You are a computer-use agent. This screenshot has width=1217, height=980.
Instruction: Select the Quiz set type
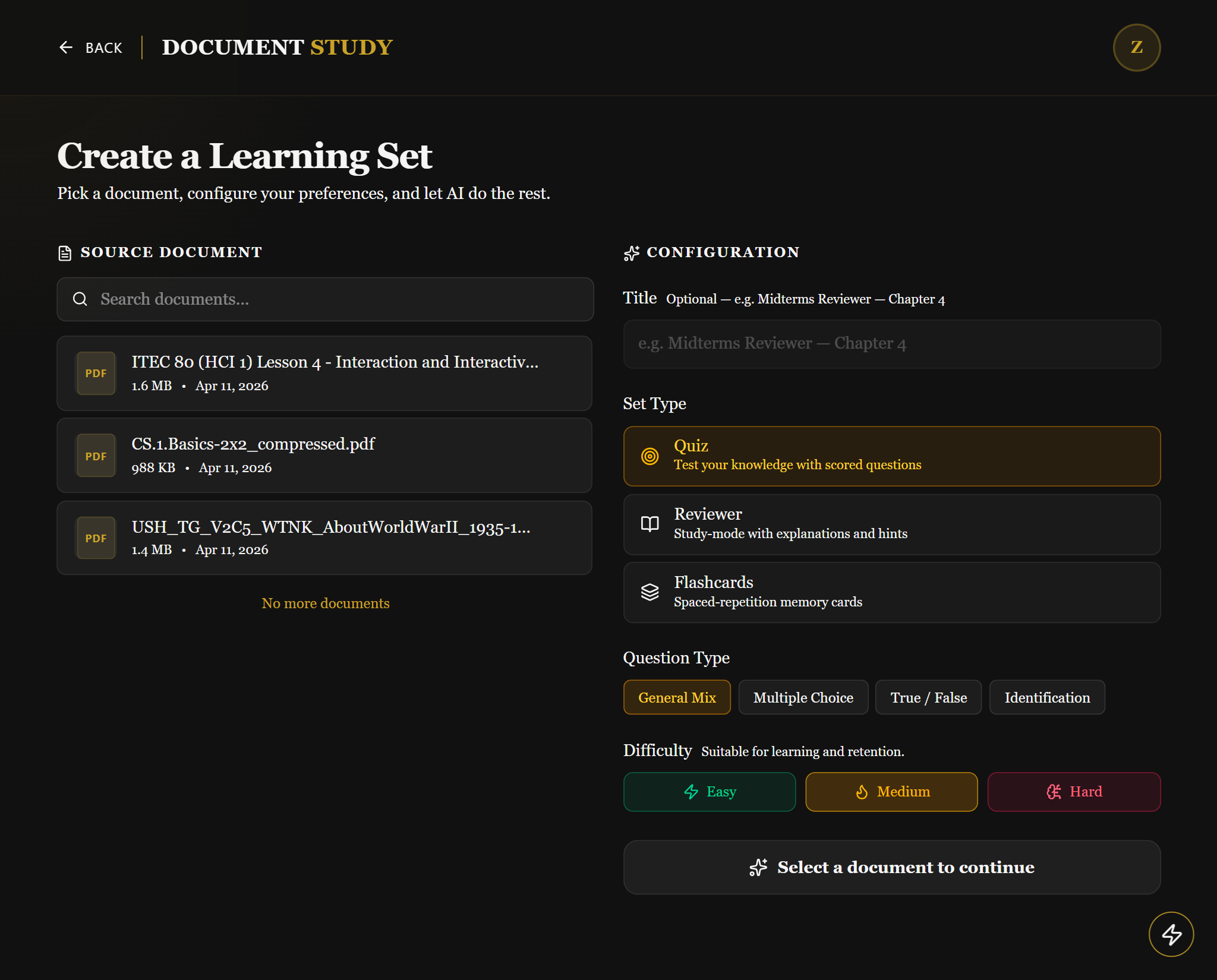point(891,456)
